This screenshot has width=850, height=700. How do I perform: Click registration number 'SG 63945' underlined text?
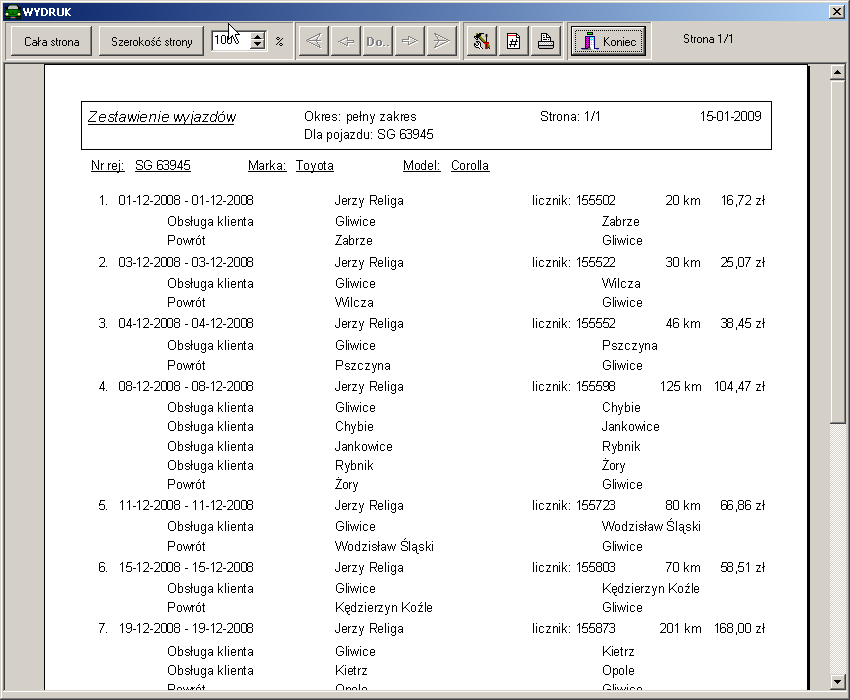163,165
